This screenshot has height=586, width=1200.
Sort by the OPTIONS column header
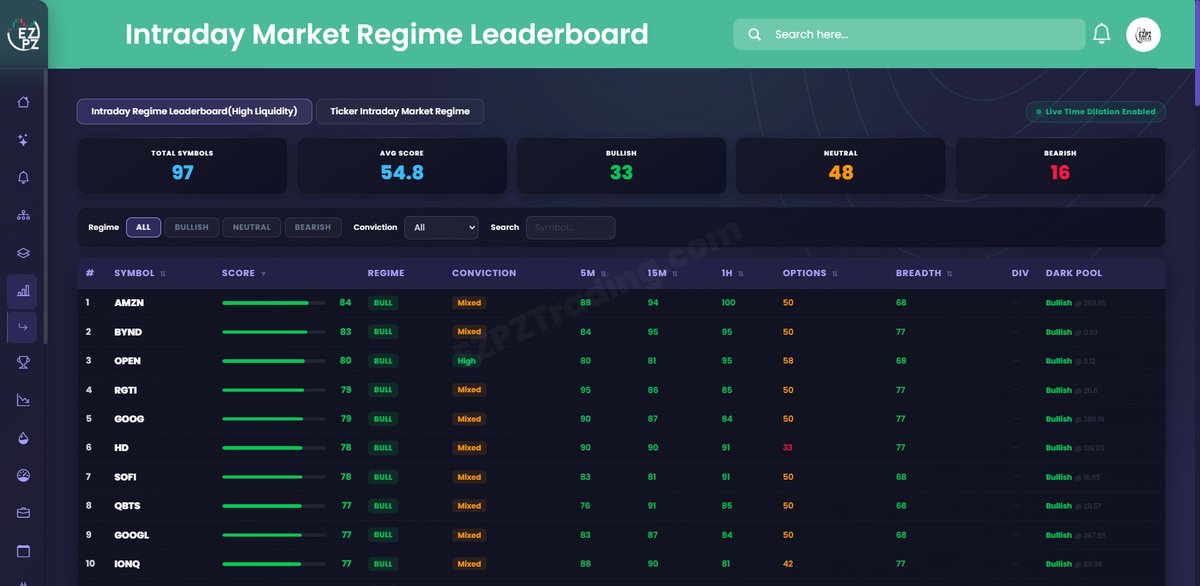click(810, 273)
